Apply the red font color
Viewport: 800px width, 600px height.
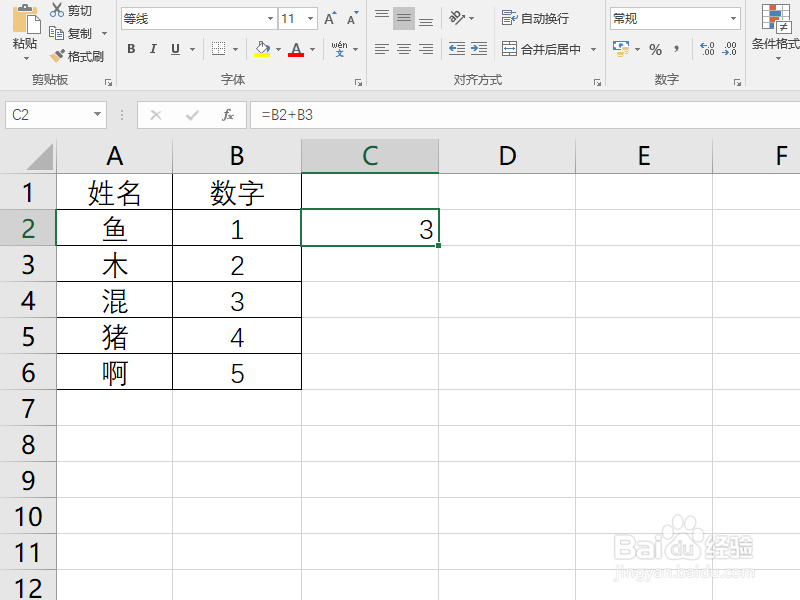(x=296, y=49)
